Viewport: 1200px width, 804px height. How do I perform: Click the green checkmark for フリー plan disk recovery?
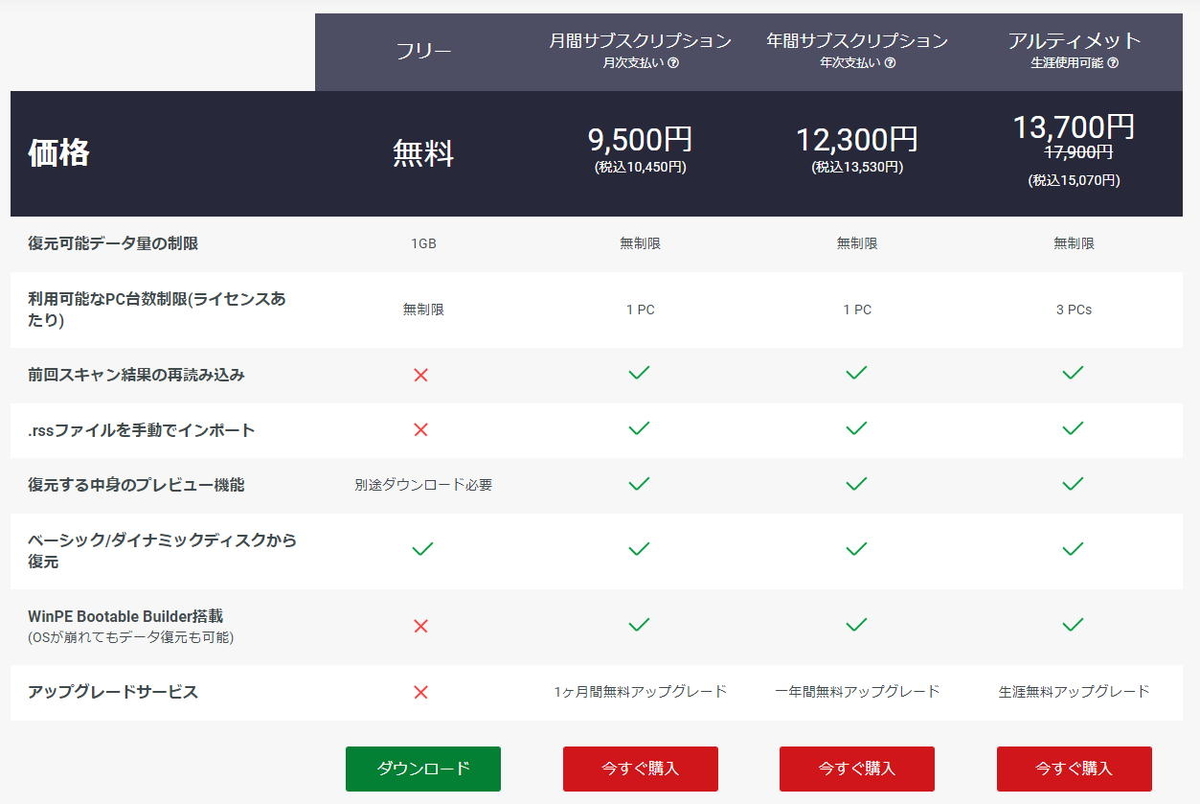[423, 548]
